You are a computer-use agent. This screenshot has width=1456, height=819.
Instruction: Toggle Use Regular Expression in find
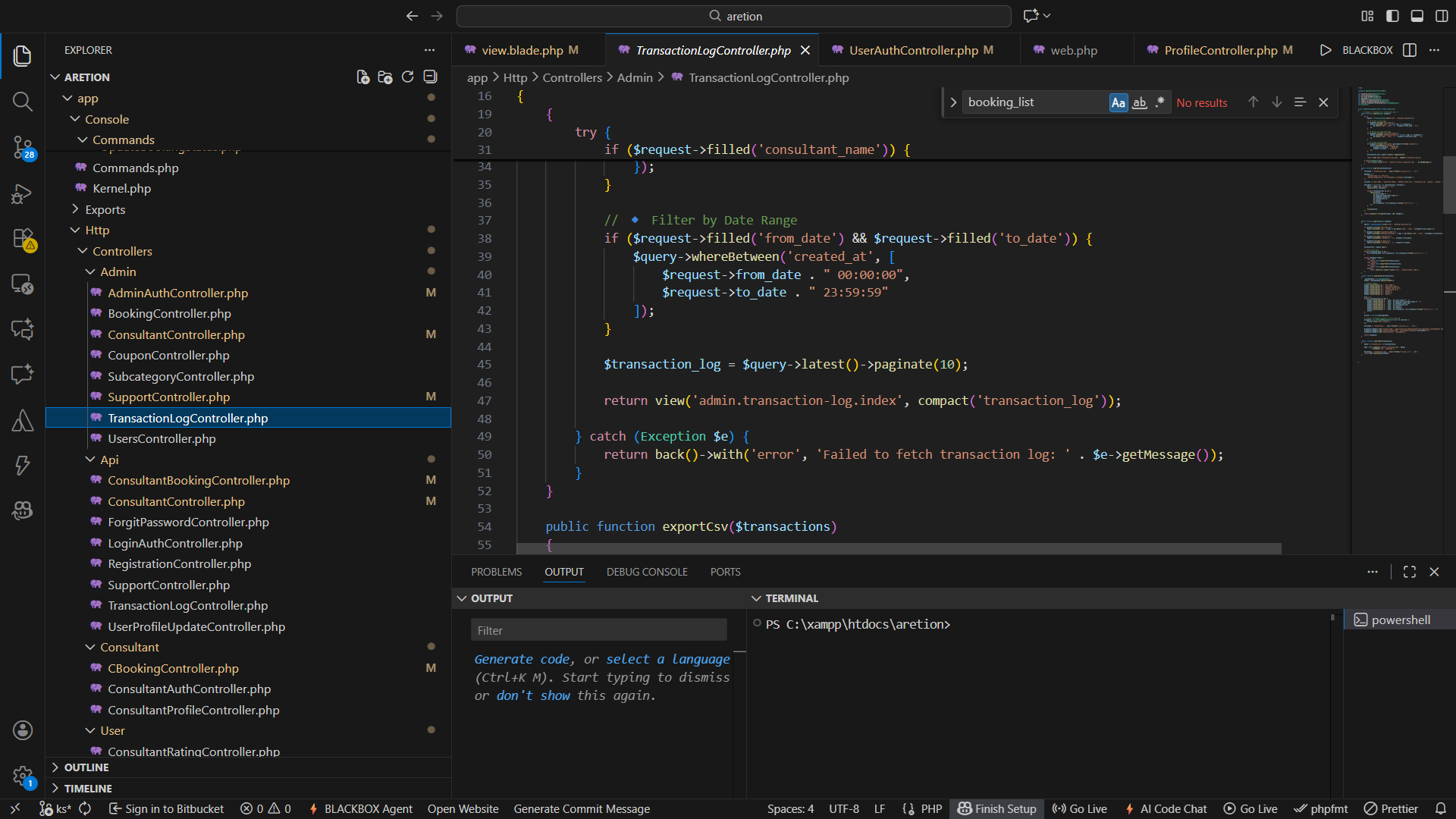point(1159,102)
